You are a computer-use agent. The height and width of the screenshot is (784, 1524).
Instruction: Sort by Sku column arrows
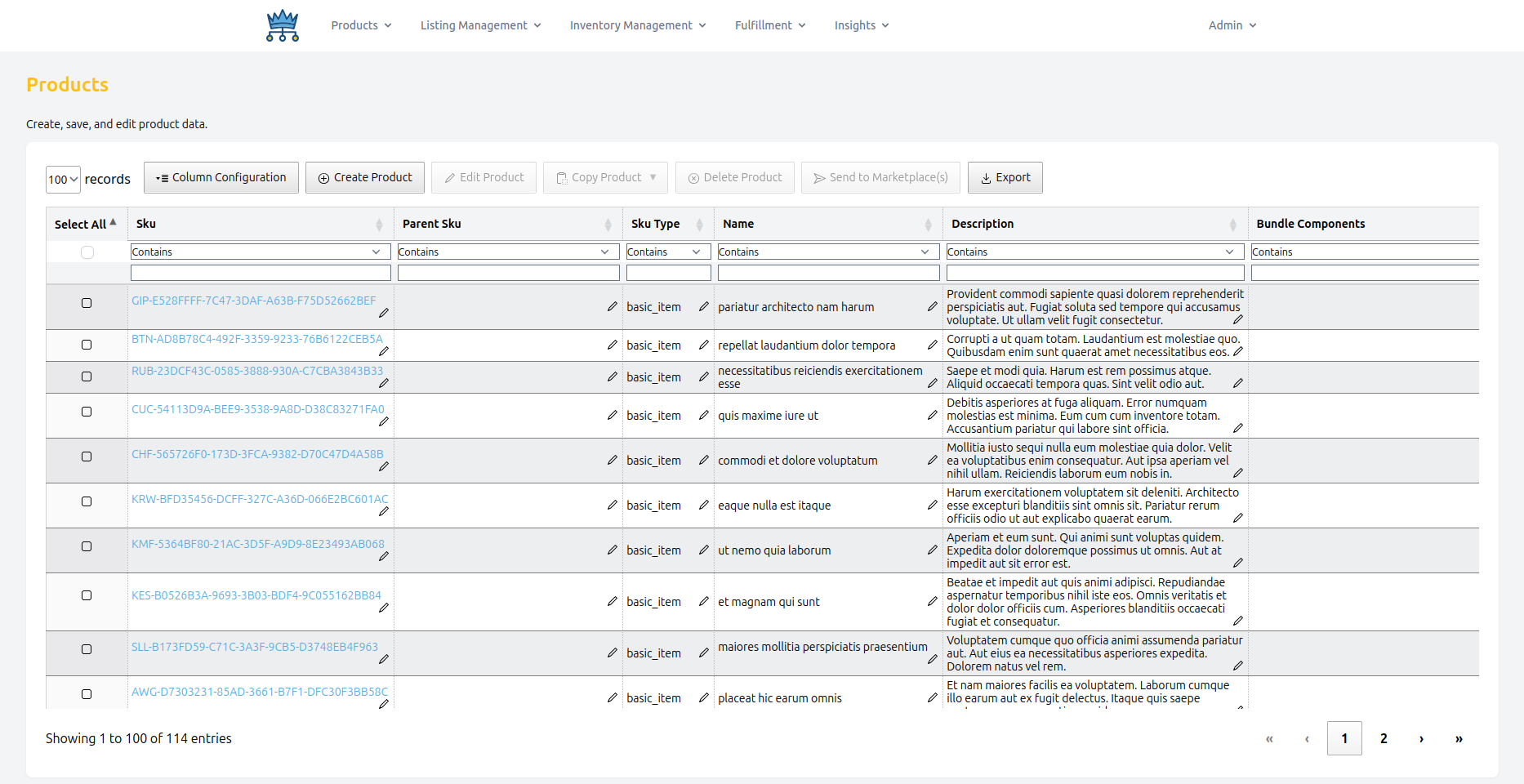pyautogui.click(x=379, y=225)
